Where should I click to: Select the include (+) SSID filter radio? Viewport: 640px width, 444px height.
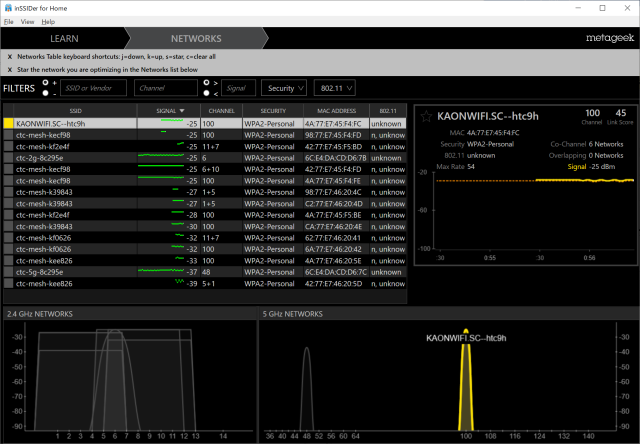point(45,83)
